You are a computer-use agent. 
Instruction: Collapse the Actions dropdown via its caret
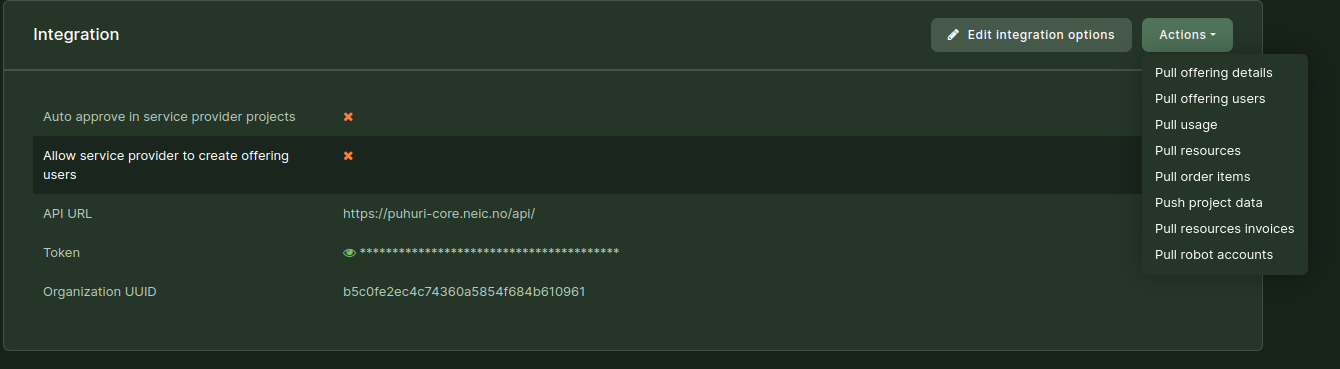1213,35
